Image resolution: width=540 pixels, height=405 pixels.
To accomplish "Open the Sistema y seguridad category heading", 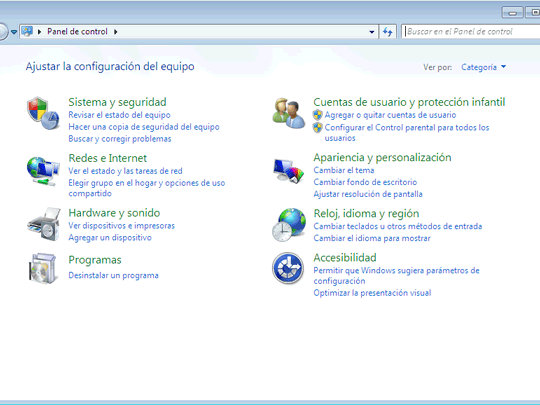I will point(117,102).
